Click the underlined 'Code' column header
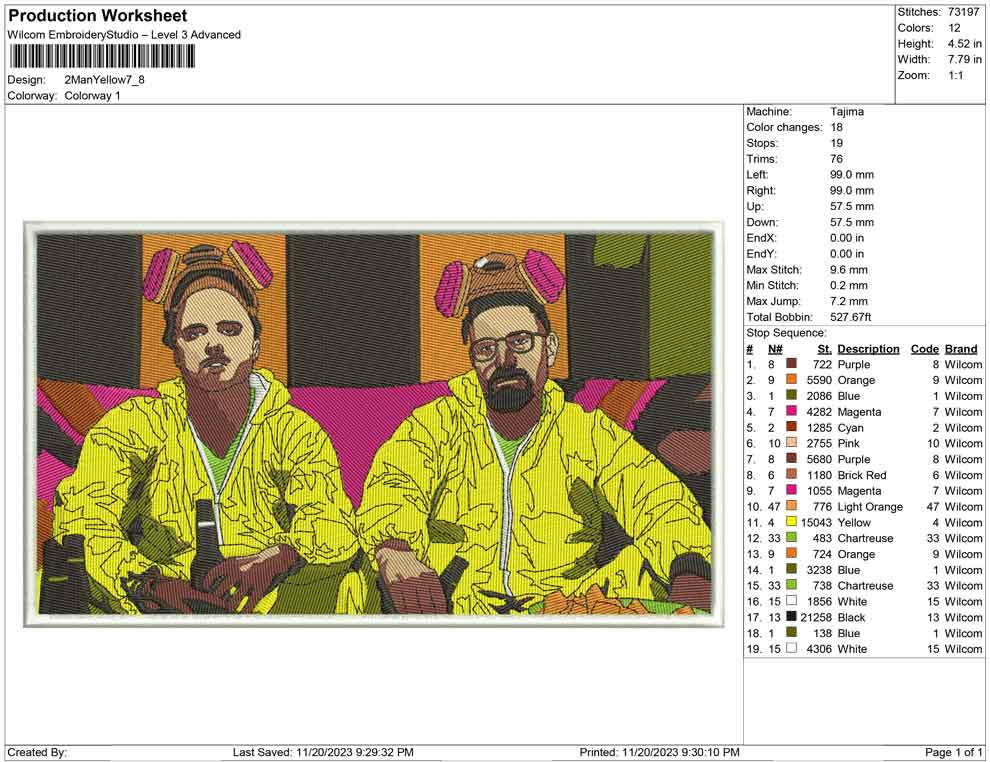The image size is (990, 762). point(924,349)
